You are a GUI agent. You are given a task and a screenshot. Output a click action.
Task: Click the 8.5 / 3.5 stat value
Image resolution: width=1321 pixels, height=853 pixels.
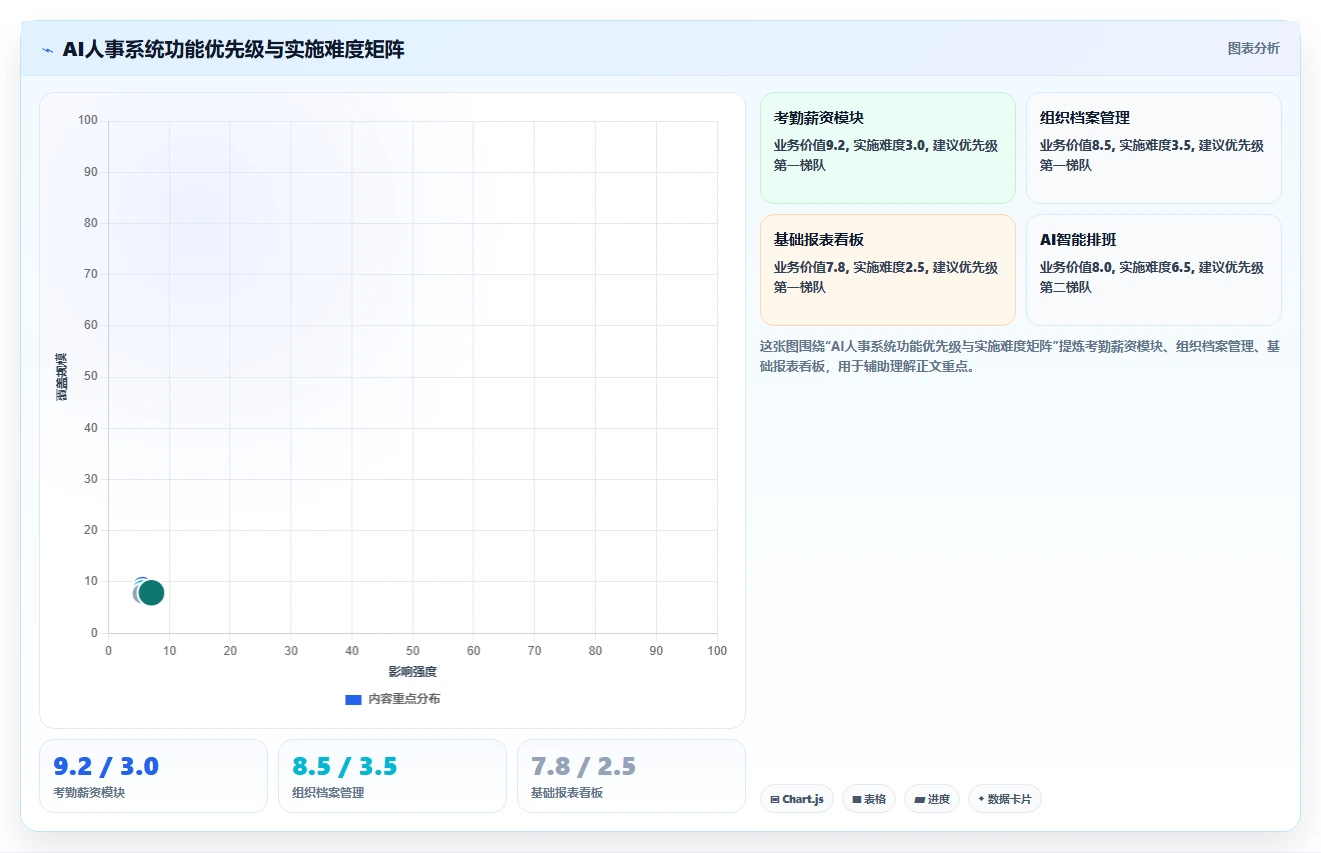point(345,767)
